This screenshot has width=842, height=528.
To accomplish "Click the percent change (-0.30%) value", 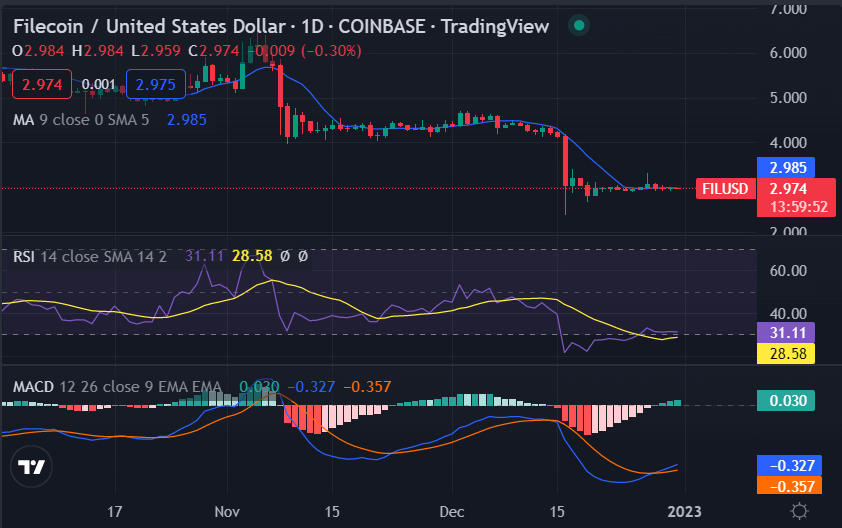I will click(331, 51).
